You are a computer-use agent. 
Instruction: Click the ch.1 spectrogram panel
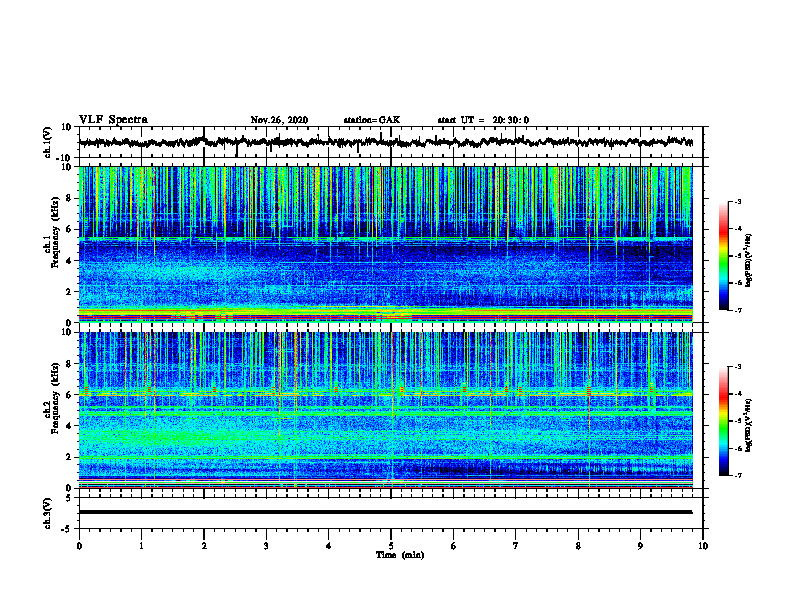[385, 244]
